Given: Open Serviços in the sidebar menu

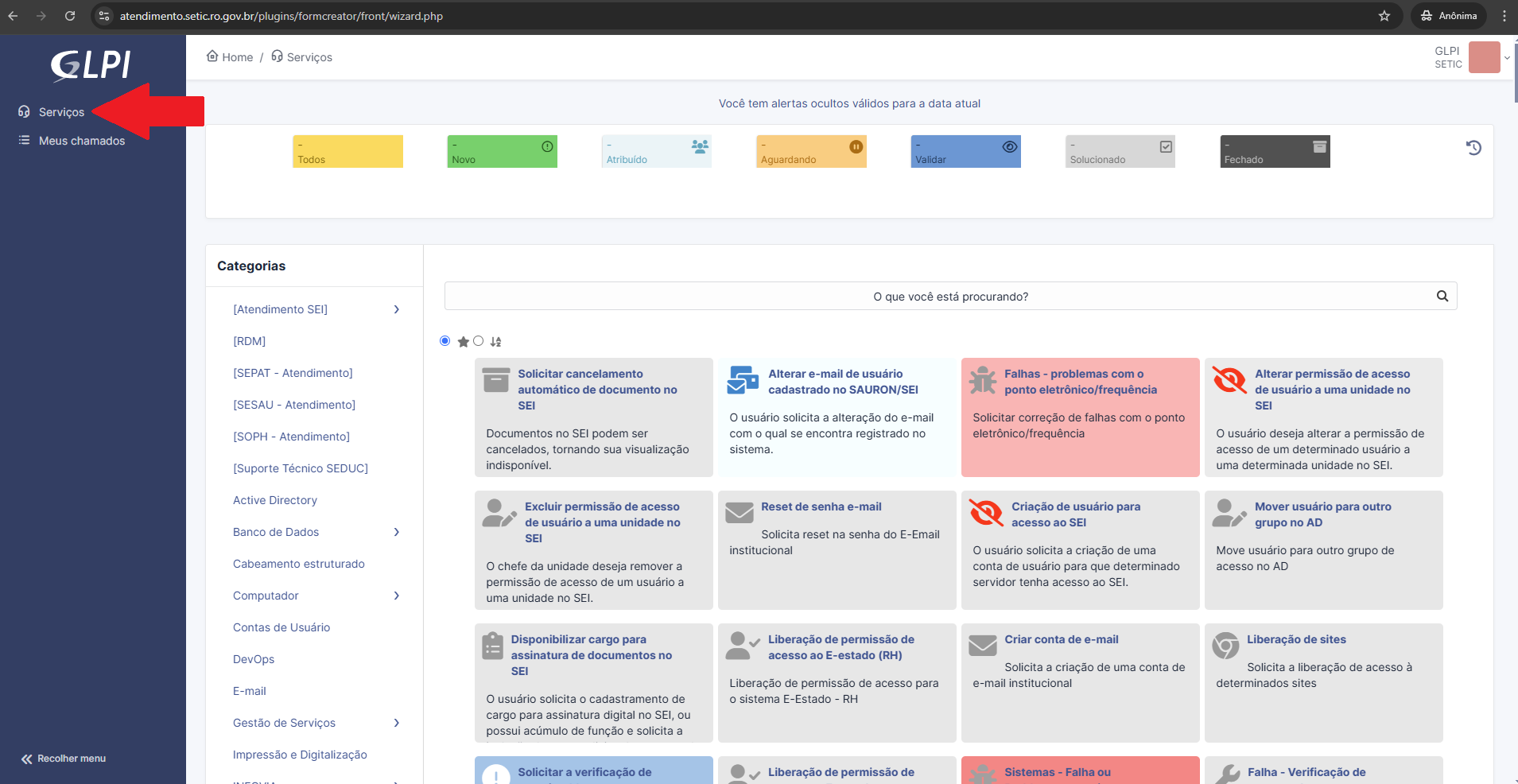Looking at the screenshot, I should click(x=61, y=112).
